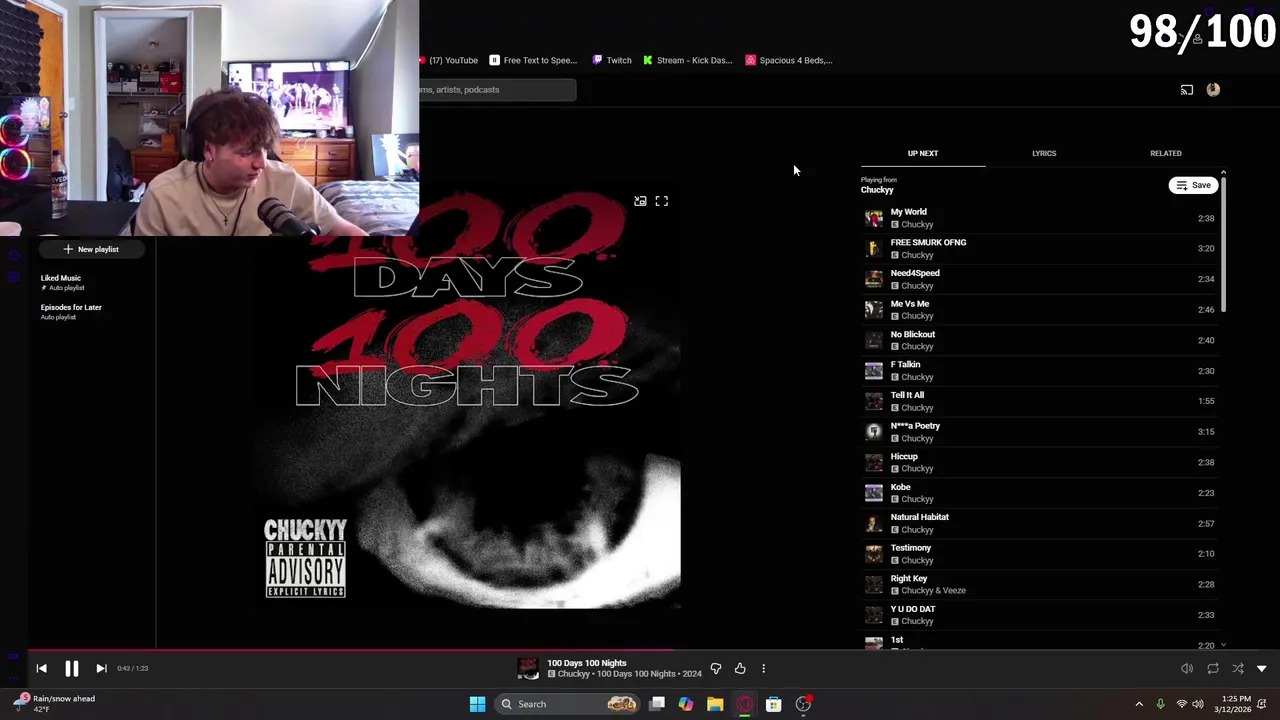Play FREE SMURK OFNG from the queue
Viewport: 1280px width, 720px height.
point(1040,248)
